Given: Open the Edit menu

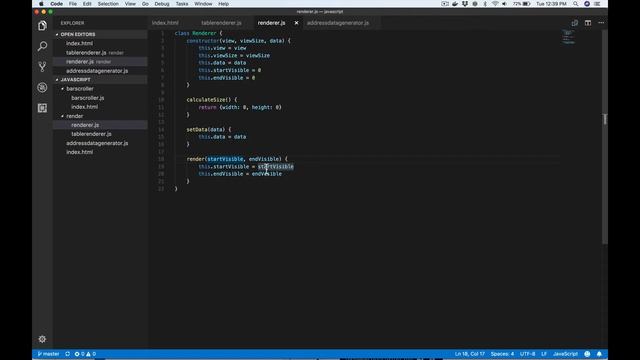Looking at the screenshot, I should 87,4.
